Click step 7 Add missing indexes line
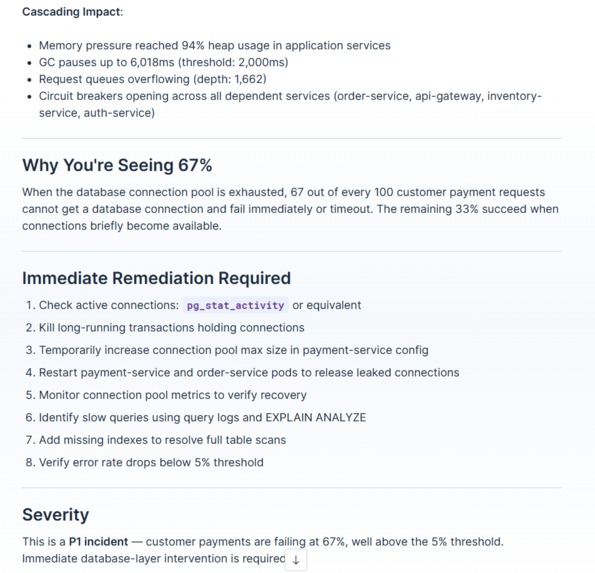 [x=162, y=440]
